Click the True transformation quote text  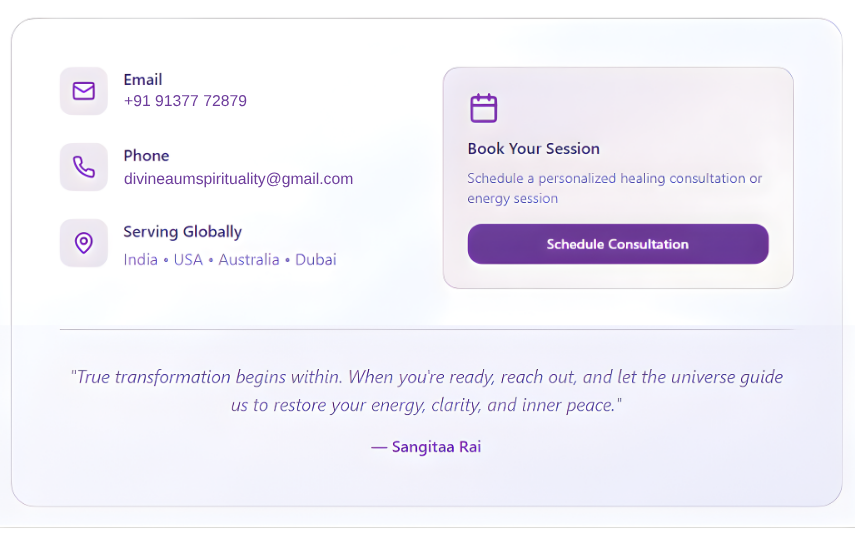tap(426, 377)
